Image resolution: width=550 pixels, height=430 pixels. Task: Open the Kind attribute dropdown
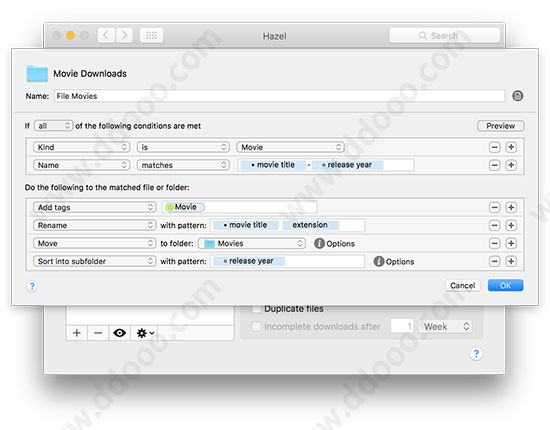click(81, 147)
